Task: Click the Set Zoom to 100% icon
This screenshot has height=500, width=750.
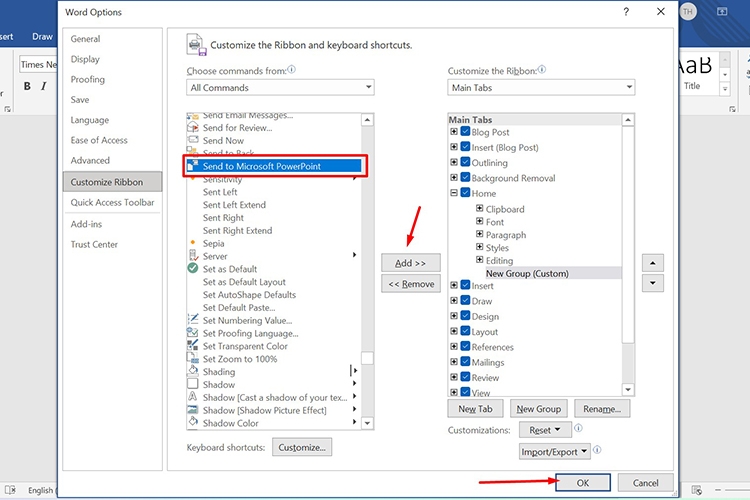Action: 193,358
